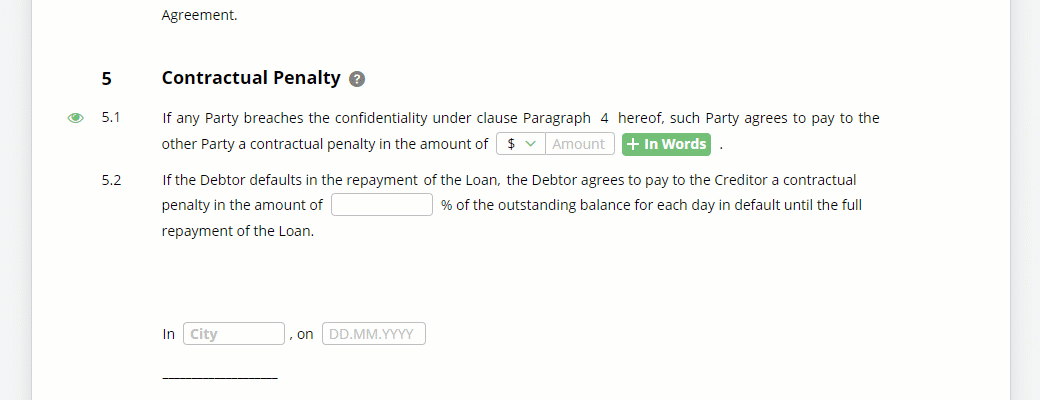
Task: Select the Contractual Penalty section heading
Action: 251,78
